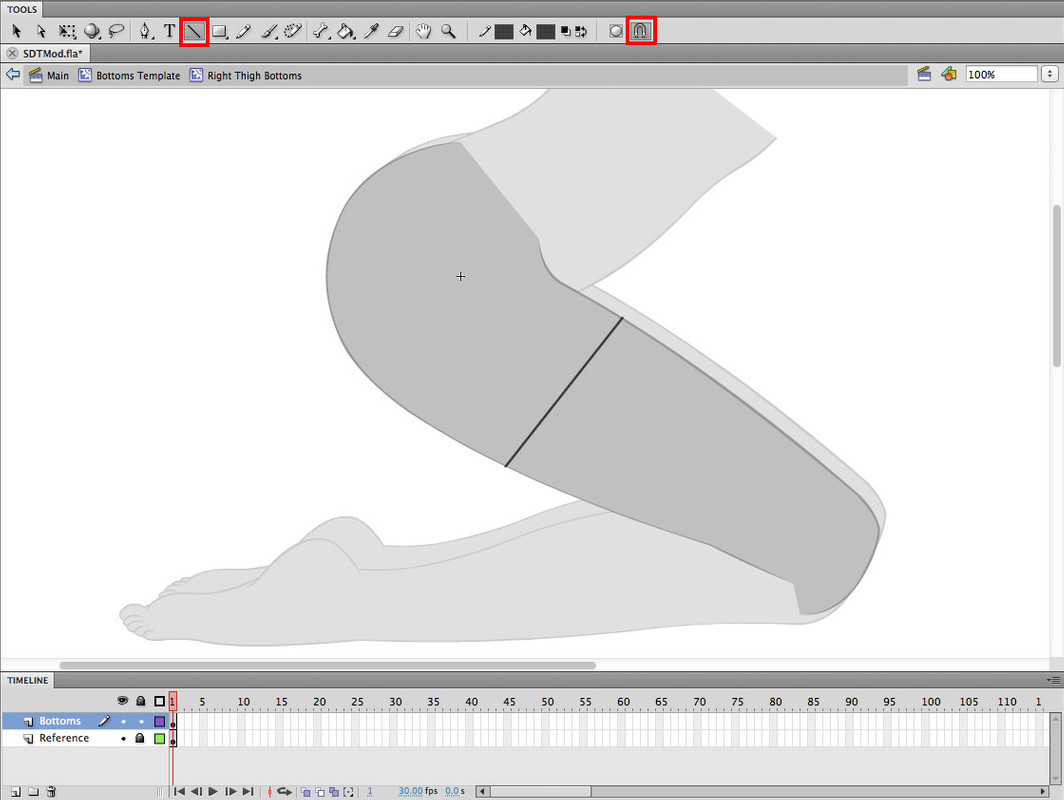Go to Bottoms Template breadcrumb
This screenshot has width=1064, height=800.
pos(137,75)
